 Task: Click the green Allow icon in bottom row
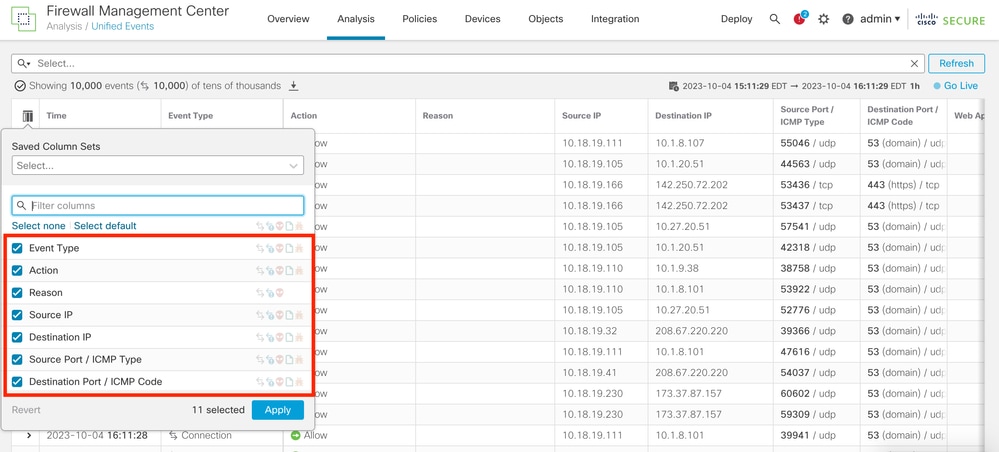(x=295, y=435)
